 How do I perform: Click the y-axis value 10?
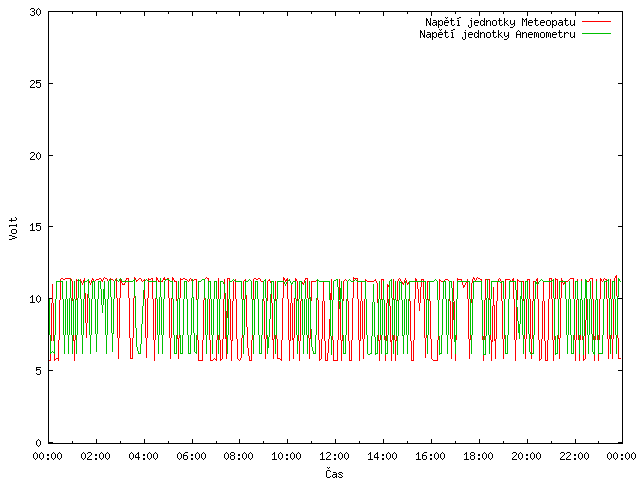point(36,299)
